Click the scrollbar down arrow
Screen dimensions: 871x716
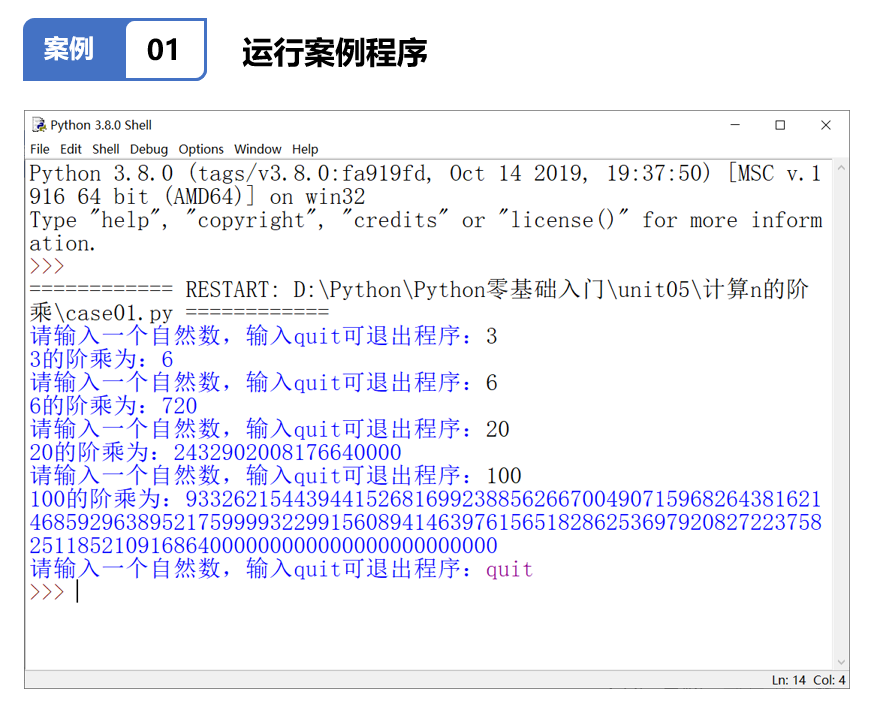point(841,662)
